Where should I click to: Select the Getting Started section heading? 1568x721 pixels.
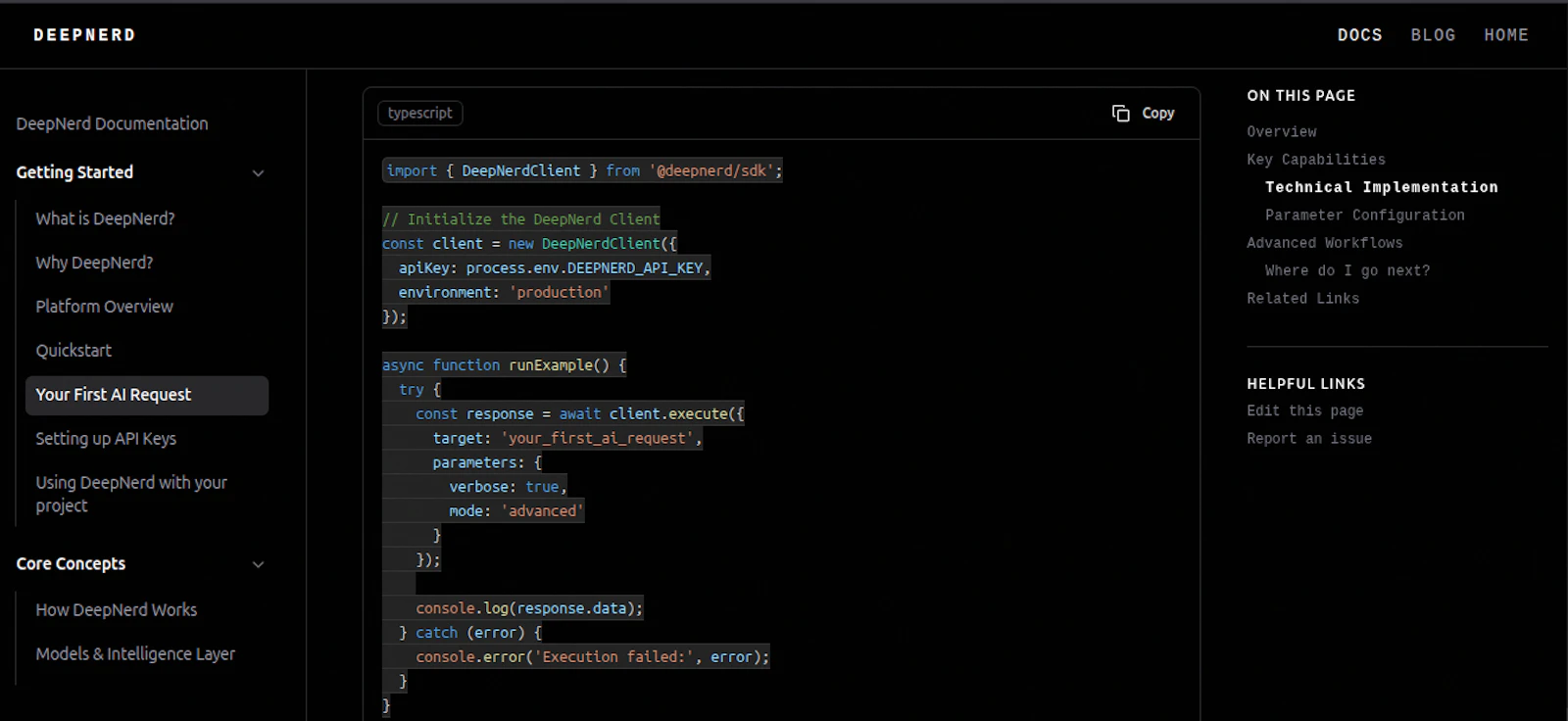[x=74, y=172]
